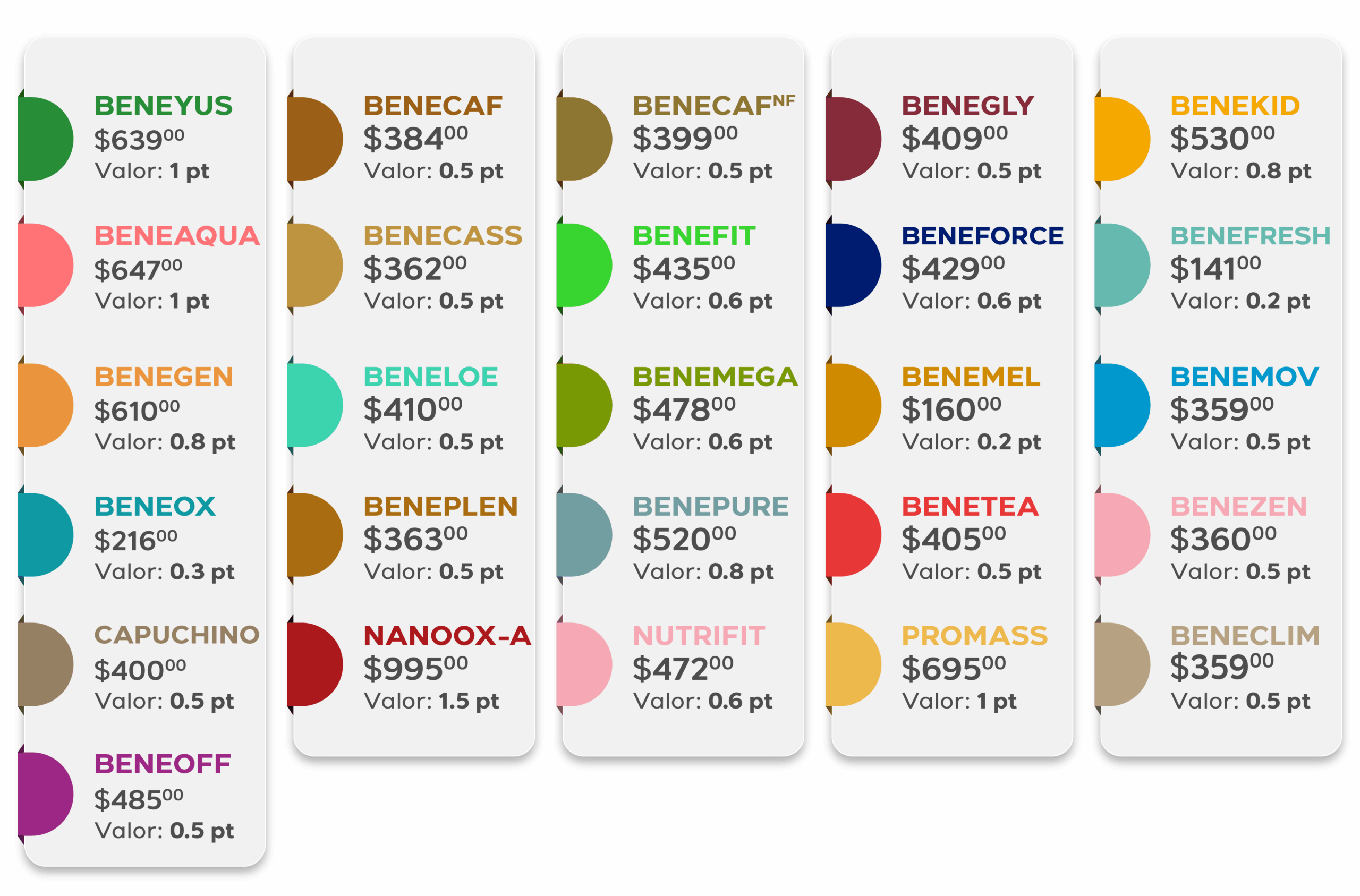Select the BENECASS $362 price

pos(415,269)
